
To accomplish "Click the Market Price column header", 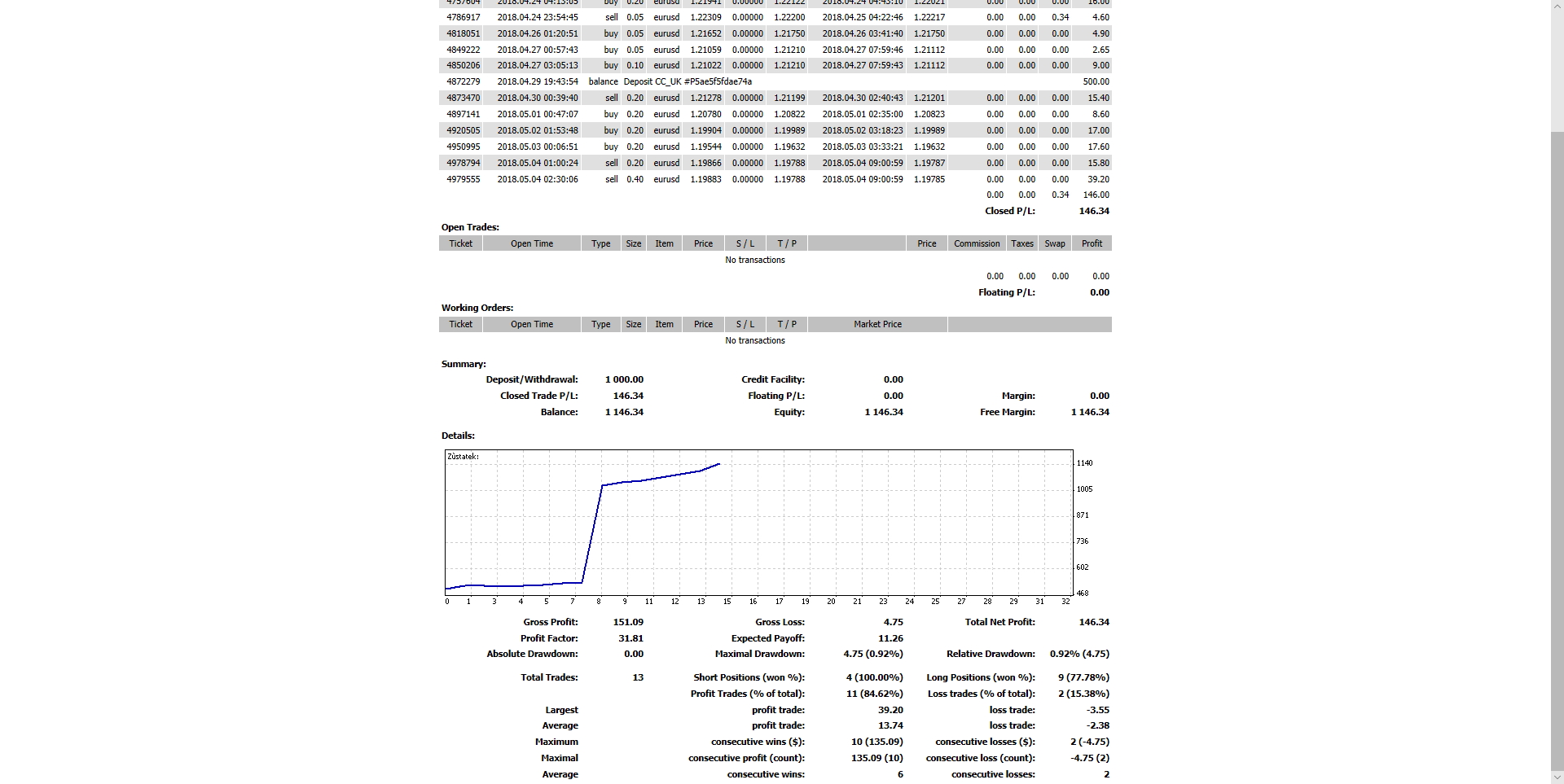I will pyautogui.click(x=878, y=324).
